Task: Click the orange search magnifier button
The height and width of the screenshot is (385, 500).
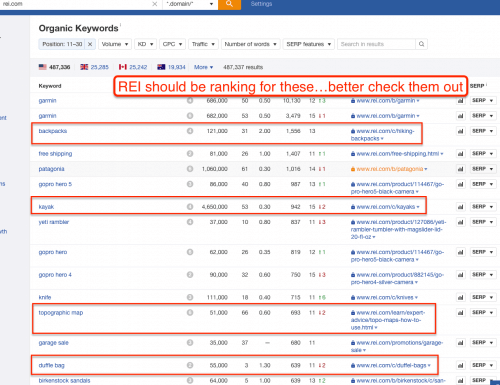Action: pyautogui.click(x=229, y=4)
